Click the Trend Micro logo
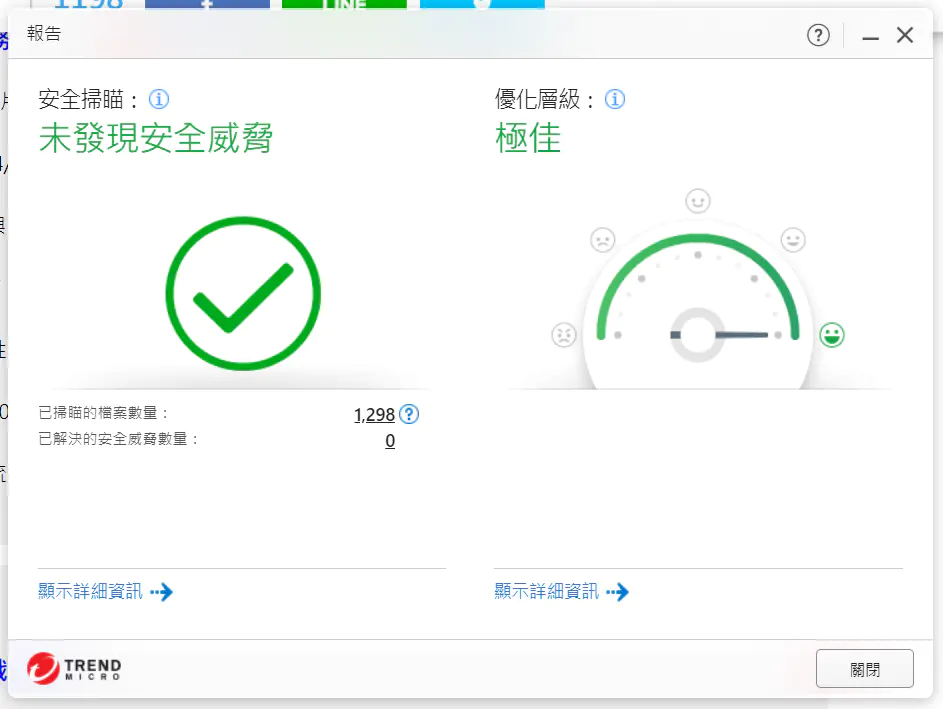This screenshot has height=709, width=943. 74,668
